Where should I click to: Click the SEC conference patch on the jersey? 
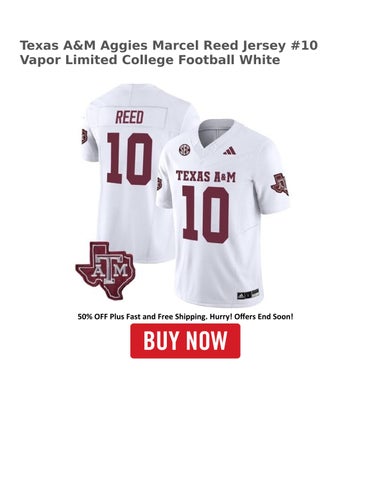coord(184,150)
